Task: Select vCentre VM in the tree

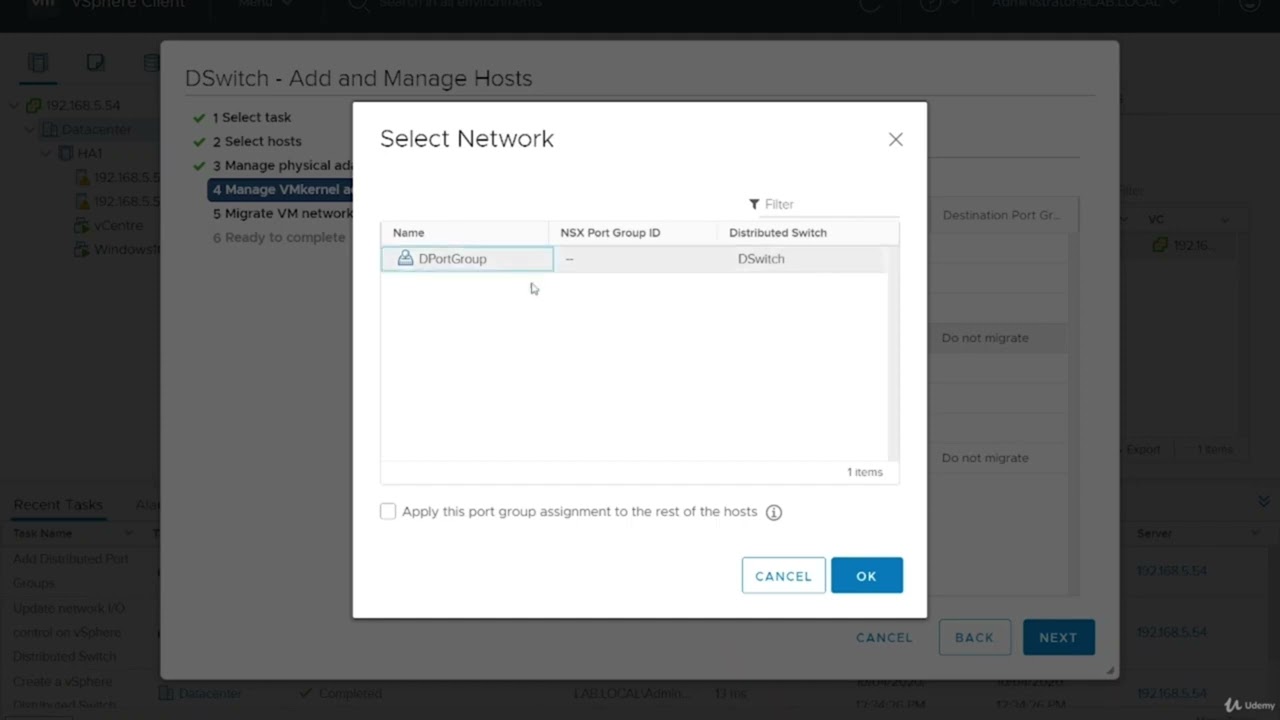Action: pyautogui.click(x=118, y=225)
